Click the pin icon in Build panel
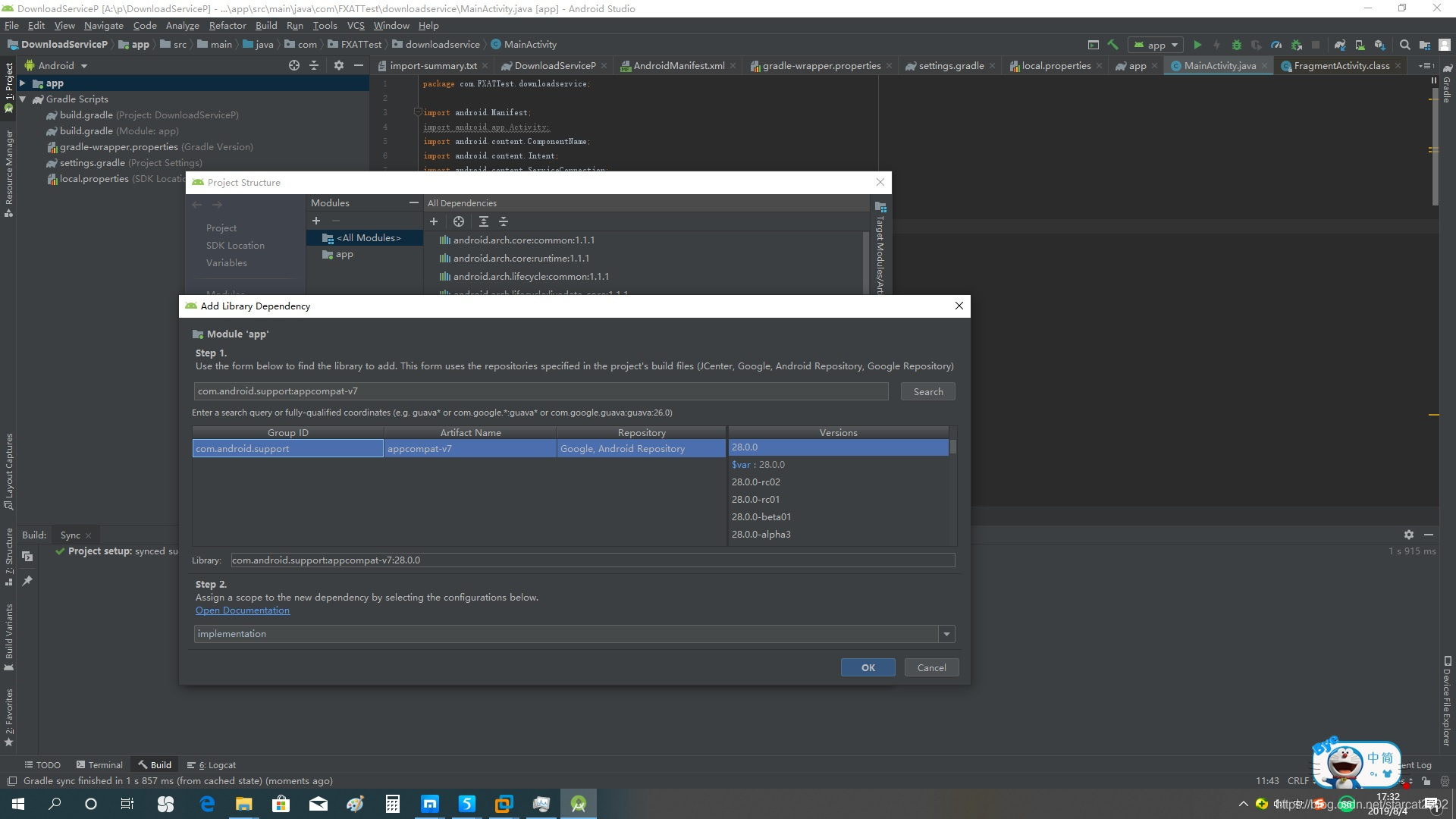The image size is (1456, 819). pyautogui.click(x=27, y=581)
